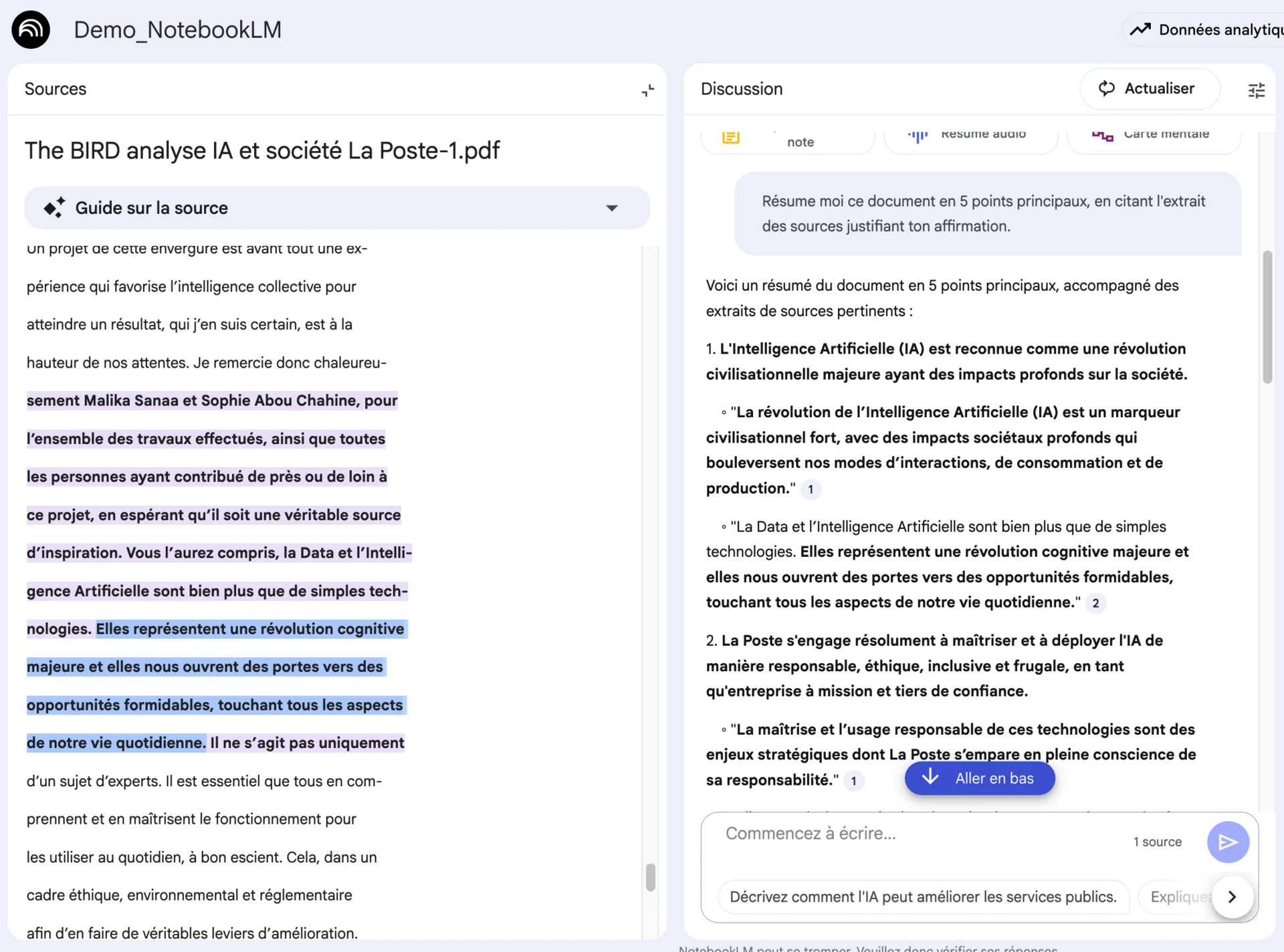Screen dimensions: 1284x952
Task: Click citation 2 after vie quotidienne
Action: 1095,603
